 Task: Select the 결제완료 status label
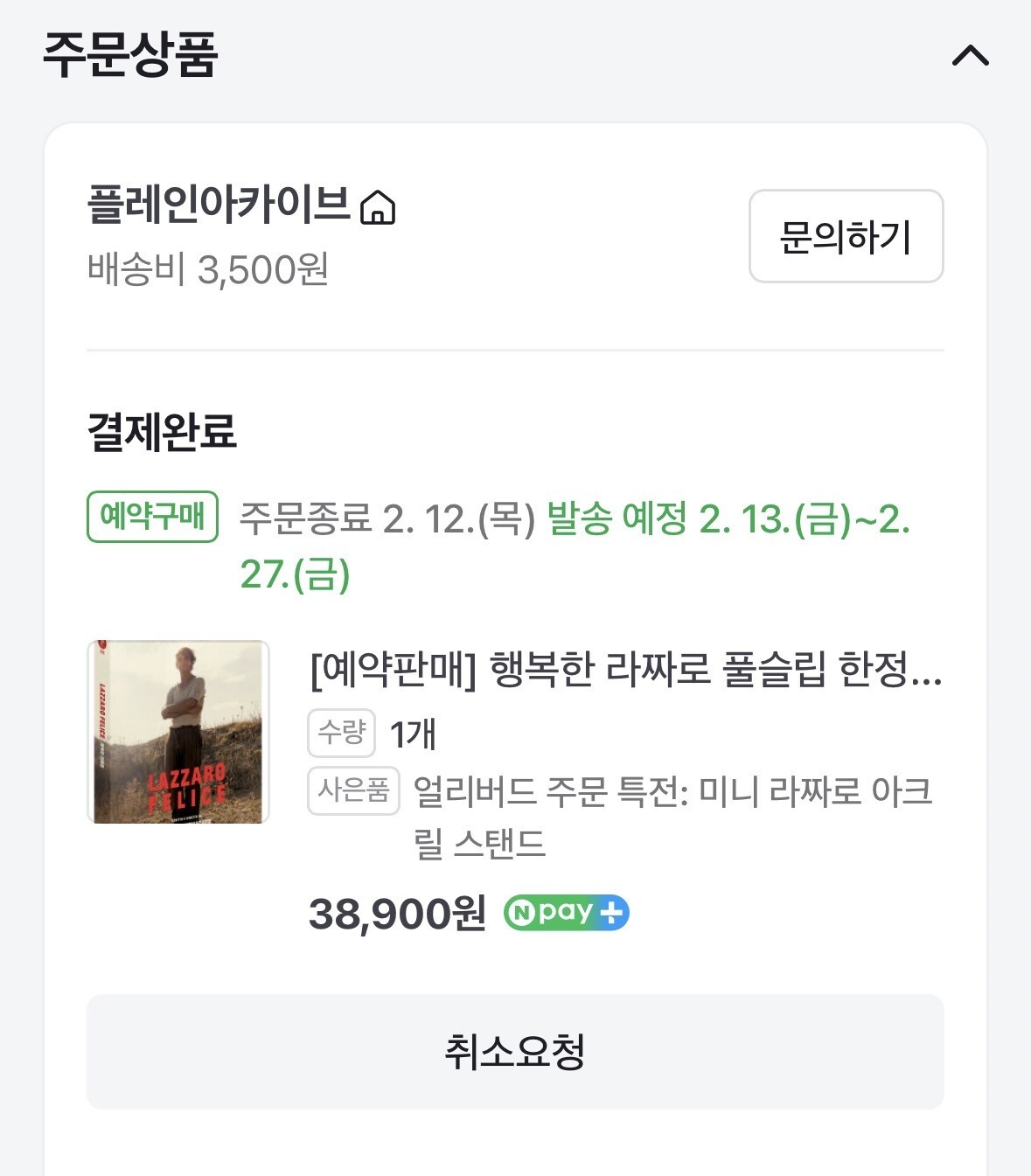point(162,431)
